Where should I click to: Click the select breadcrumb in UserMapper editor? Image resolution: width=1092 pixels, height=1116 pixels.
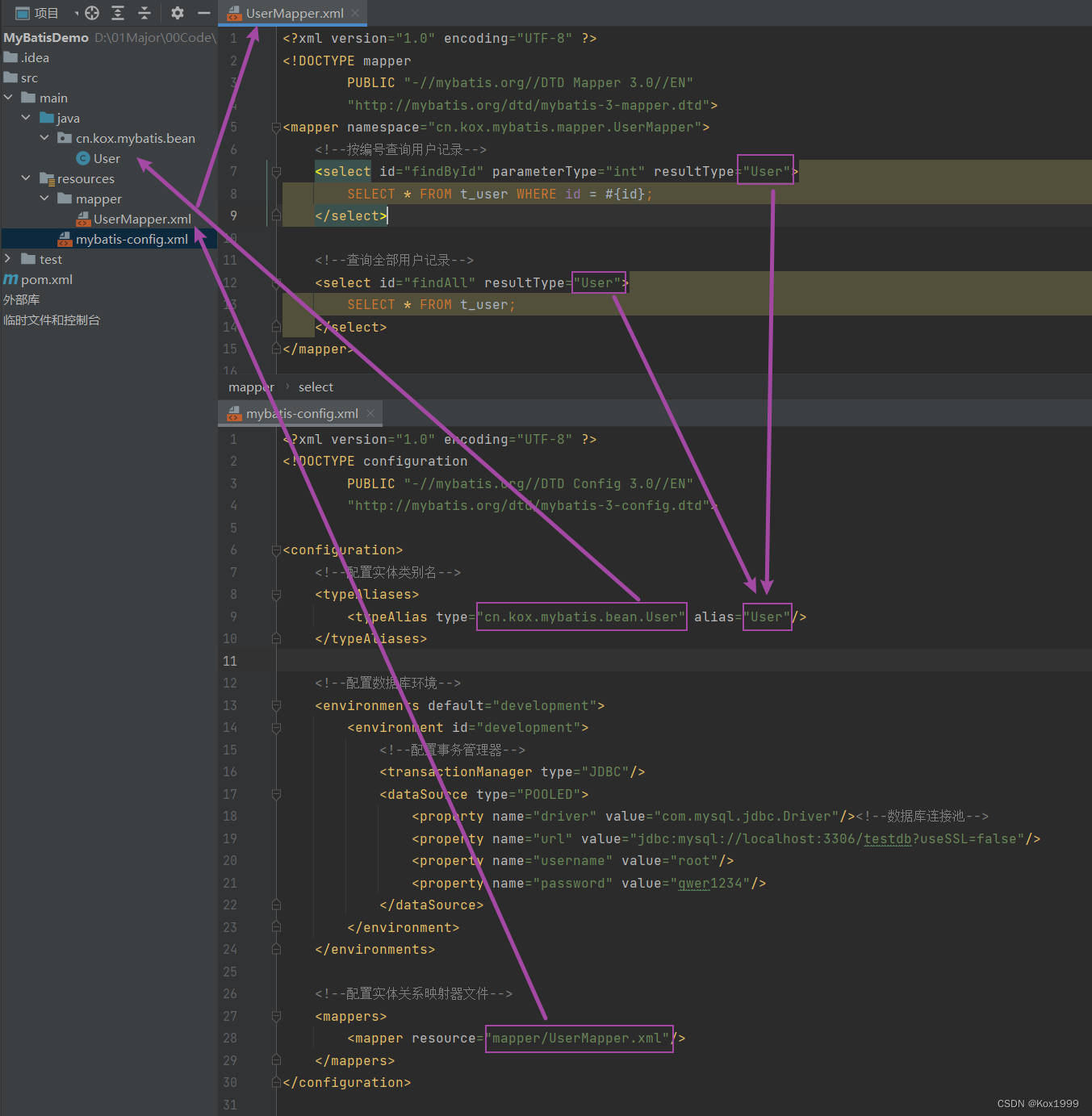tap(316, 387)
